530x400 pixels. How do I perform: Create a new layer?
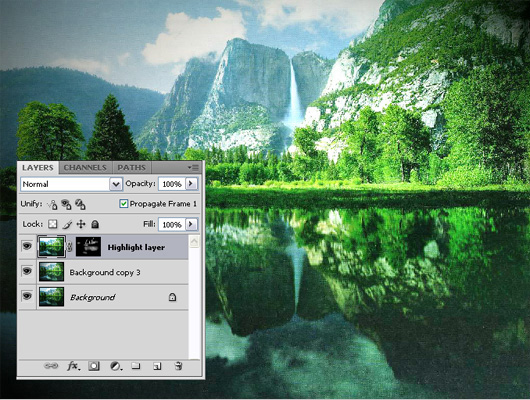coord(157,366)
